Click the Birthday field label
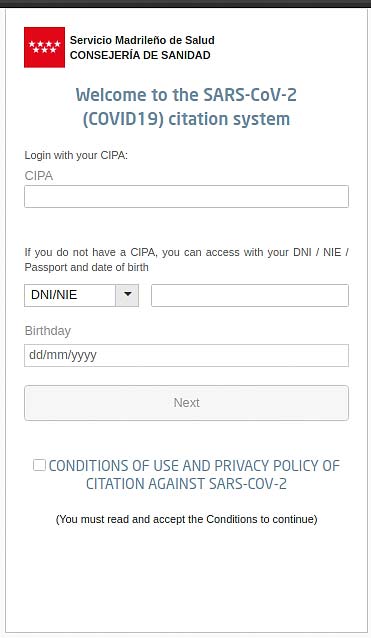The image size is (371, 638). tap(48, 331)
